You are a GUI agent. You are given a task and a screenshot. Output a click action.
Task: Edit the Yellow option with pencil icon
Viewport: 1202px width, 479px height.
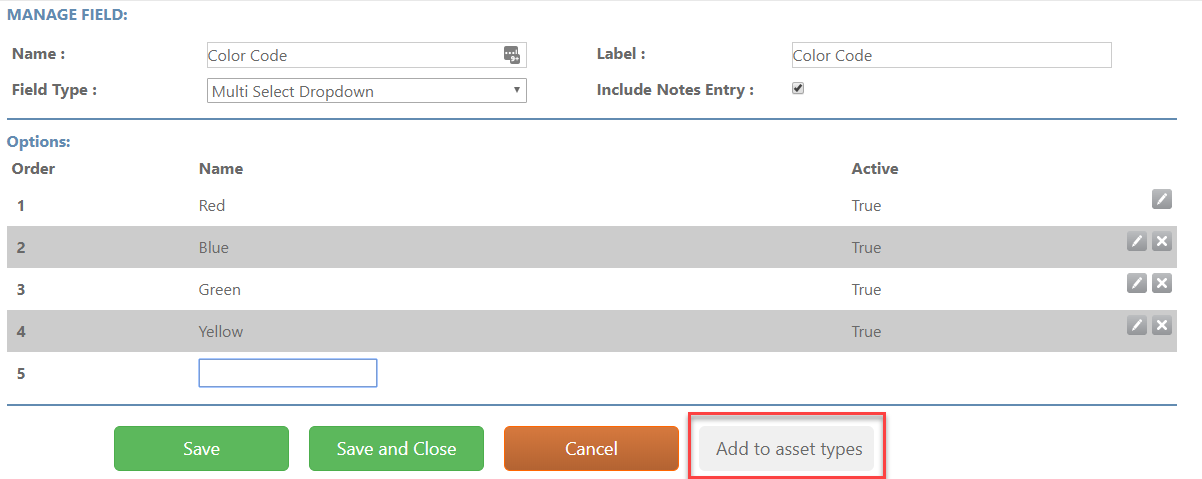click(1137, 325)
